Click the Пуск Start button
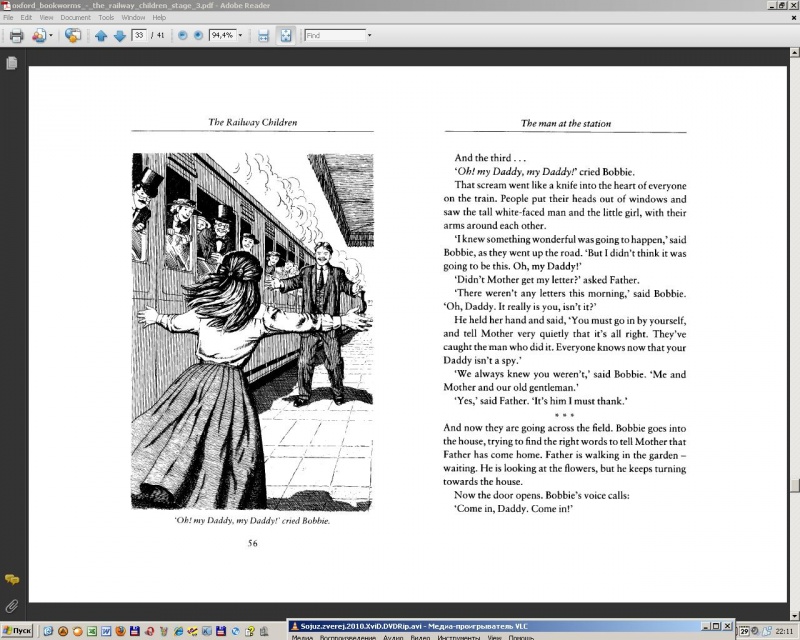800x640 pixels. click(17, 631)
